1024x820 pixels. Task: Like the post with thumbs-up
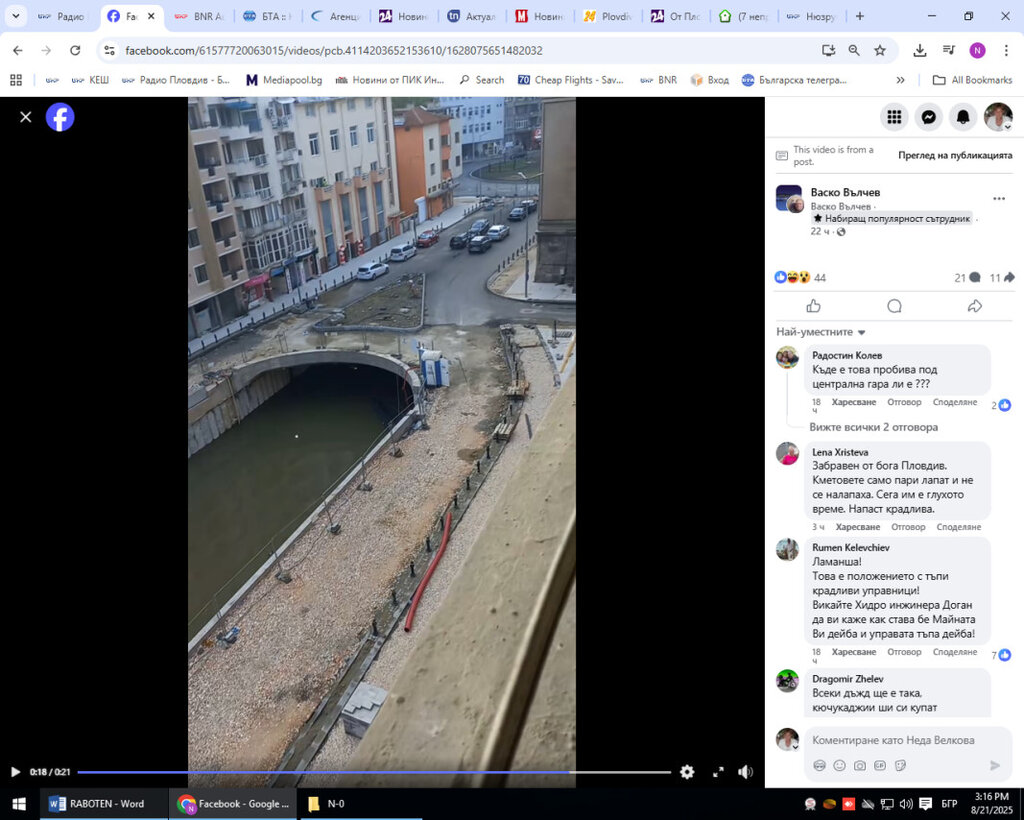pos(814,306)
